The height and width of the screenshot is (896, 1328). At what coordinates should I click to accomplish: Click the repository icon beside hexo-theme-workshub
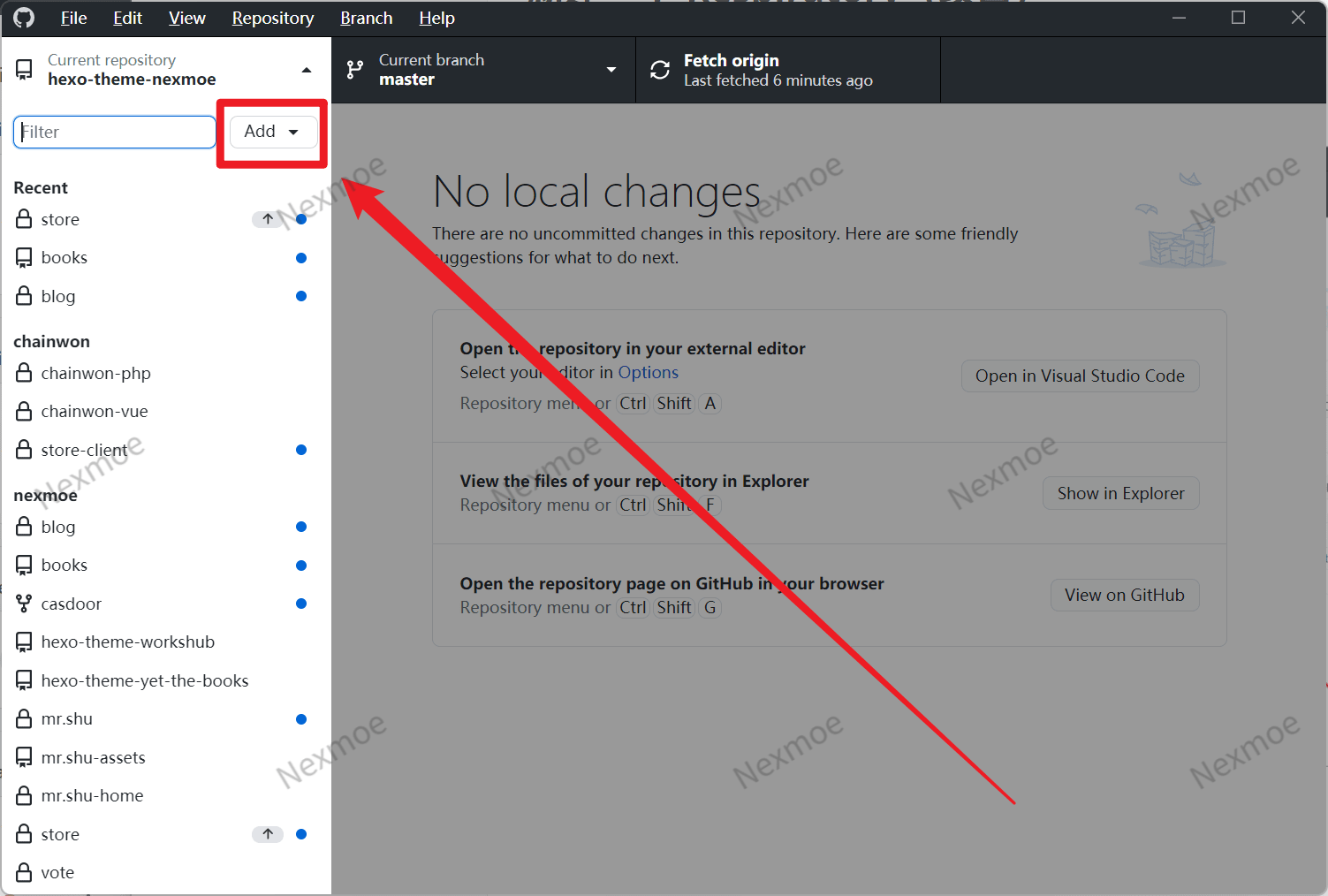click(24, 642)
